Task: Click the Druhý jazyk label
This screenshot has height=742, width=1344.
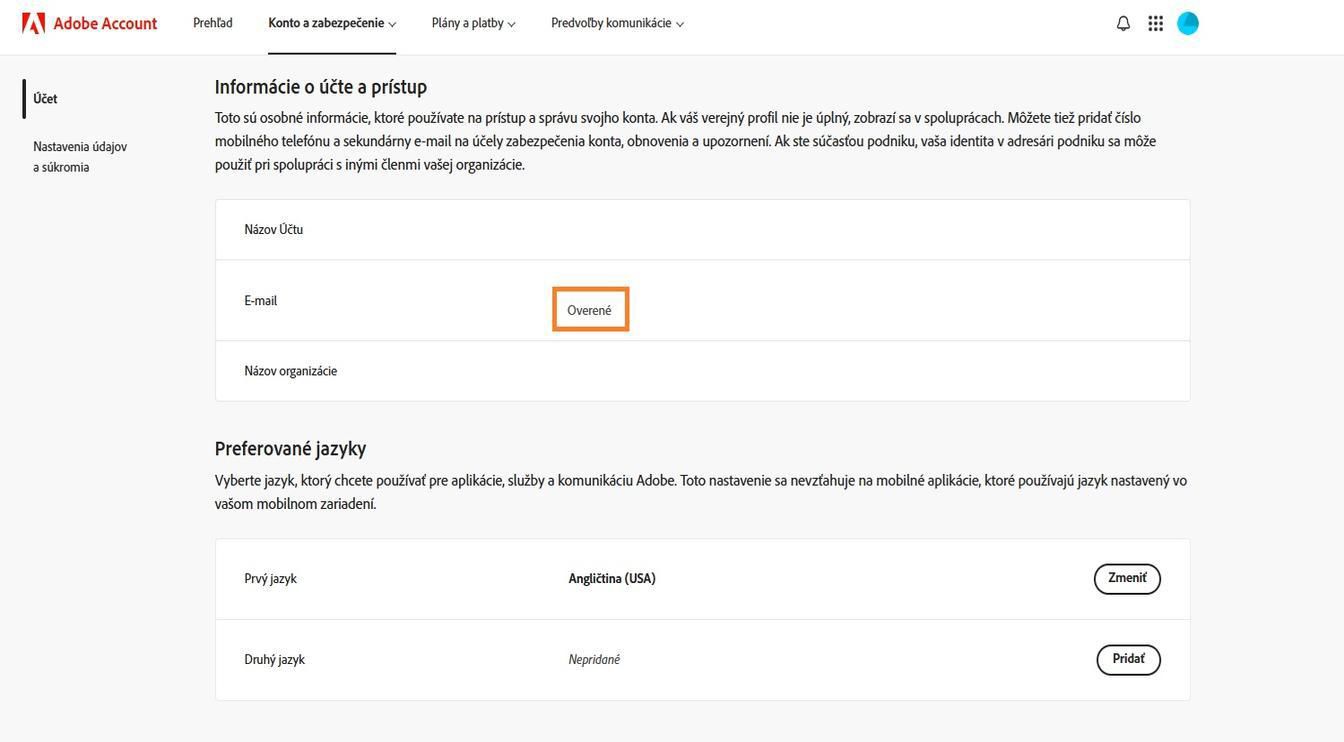Action: coord(274,660)
